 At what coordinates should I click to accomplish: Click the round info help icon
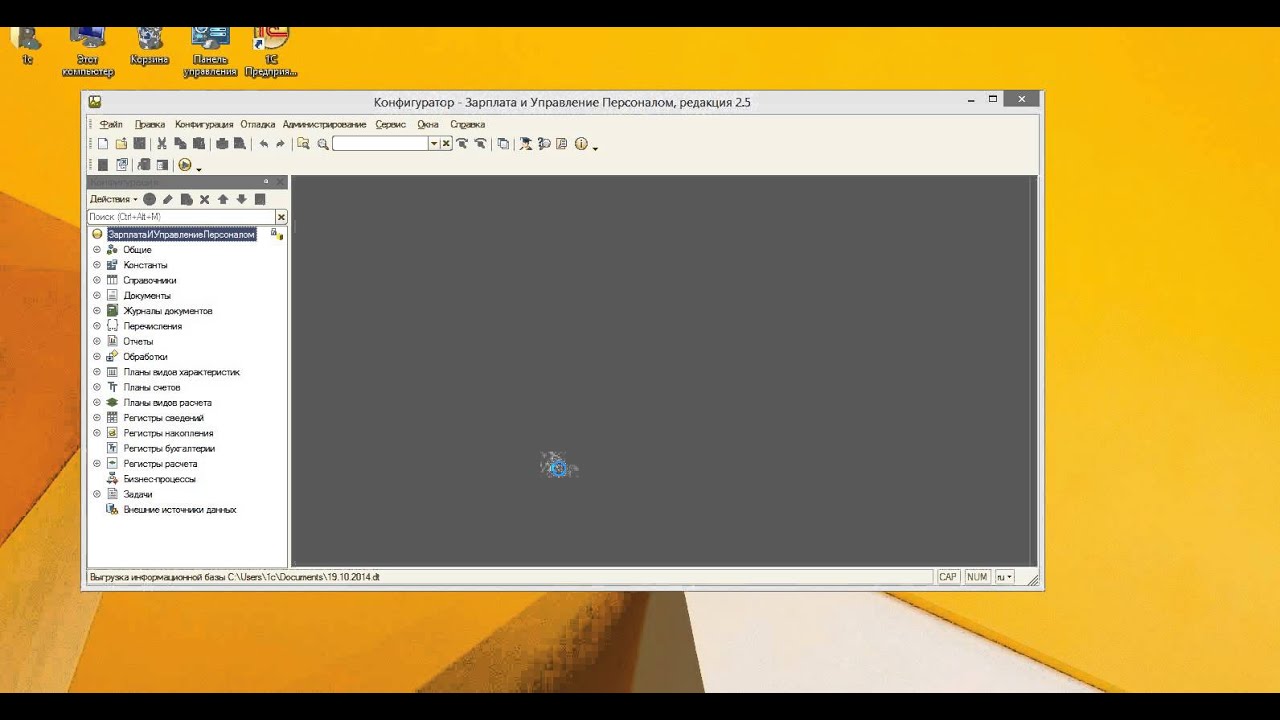click(582, 144)
